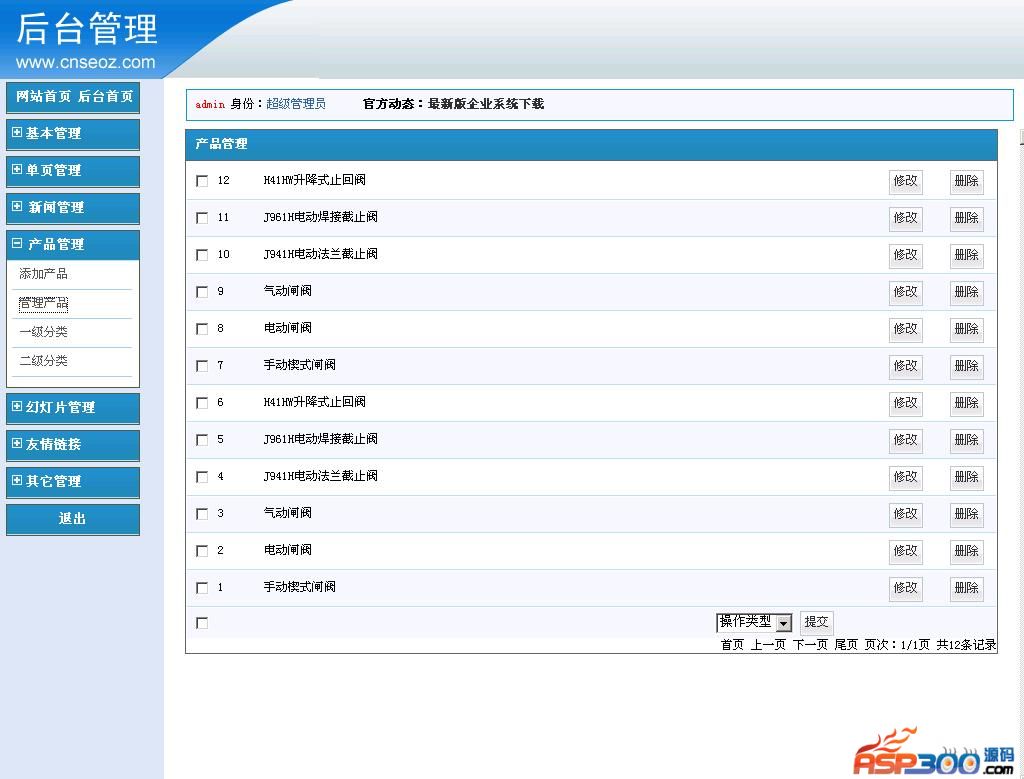Viewport: 1024px width, 779px height.
Task: Click 修改 for product 7
Action: coord(906,366)
